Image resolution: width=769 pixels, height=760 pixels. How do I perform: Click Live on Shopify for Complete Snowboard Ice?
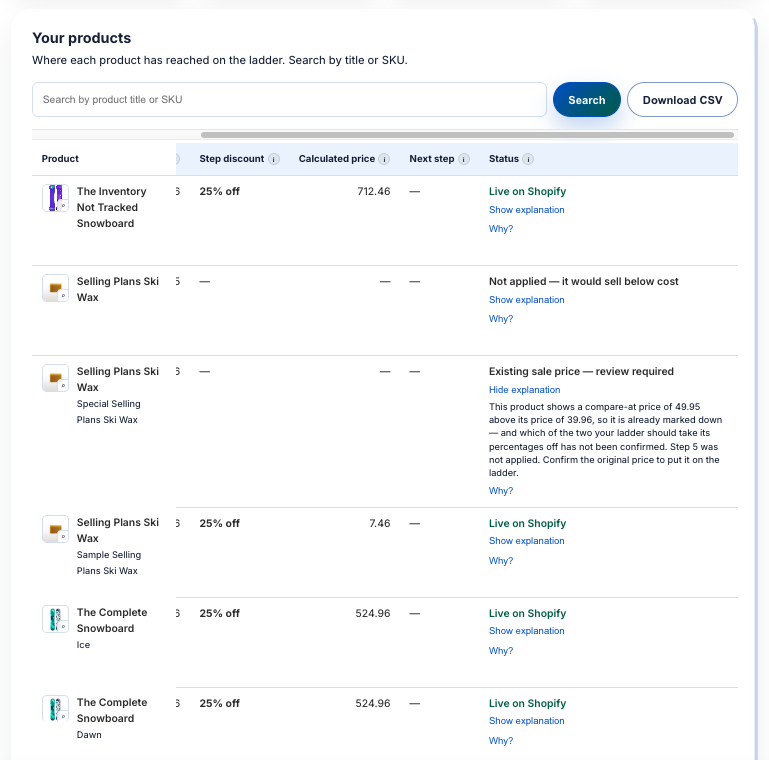pos(527,613)
